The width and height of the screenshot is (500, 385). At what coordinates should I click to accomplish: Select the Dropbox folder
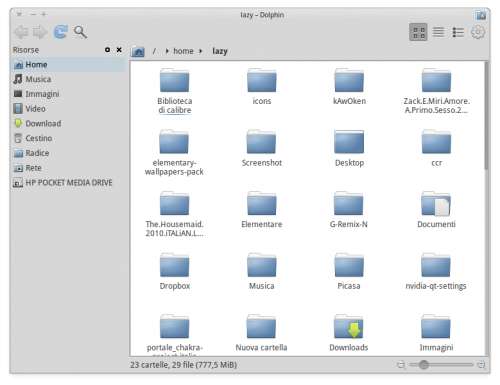175,271
